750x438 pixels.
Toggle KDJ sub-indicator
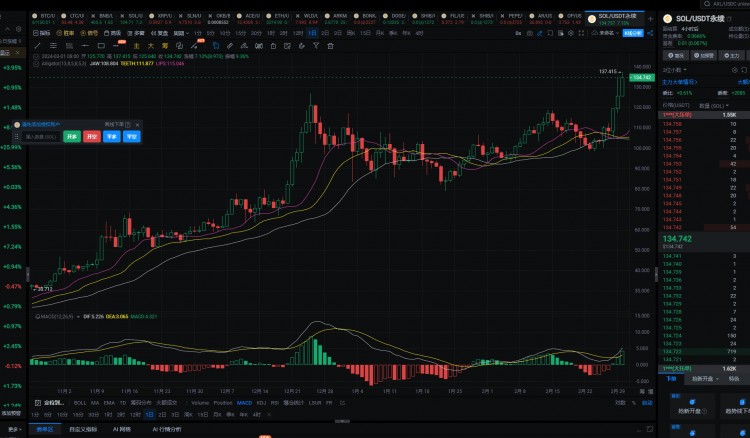pos(261,403)
